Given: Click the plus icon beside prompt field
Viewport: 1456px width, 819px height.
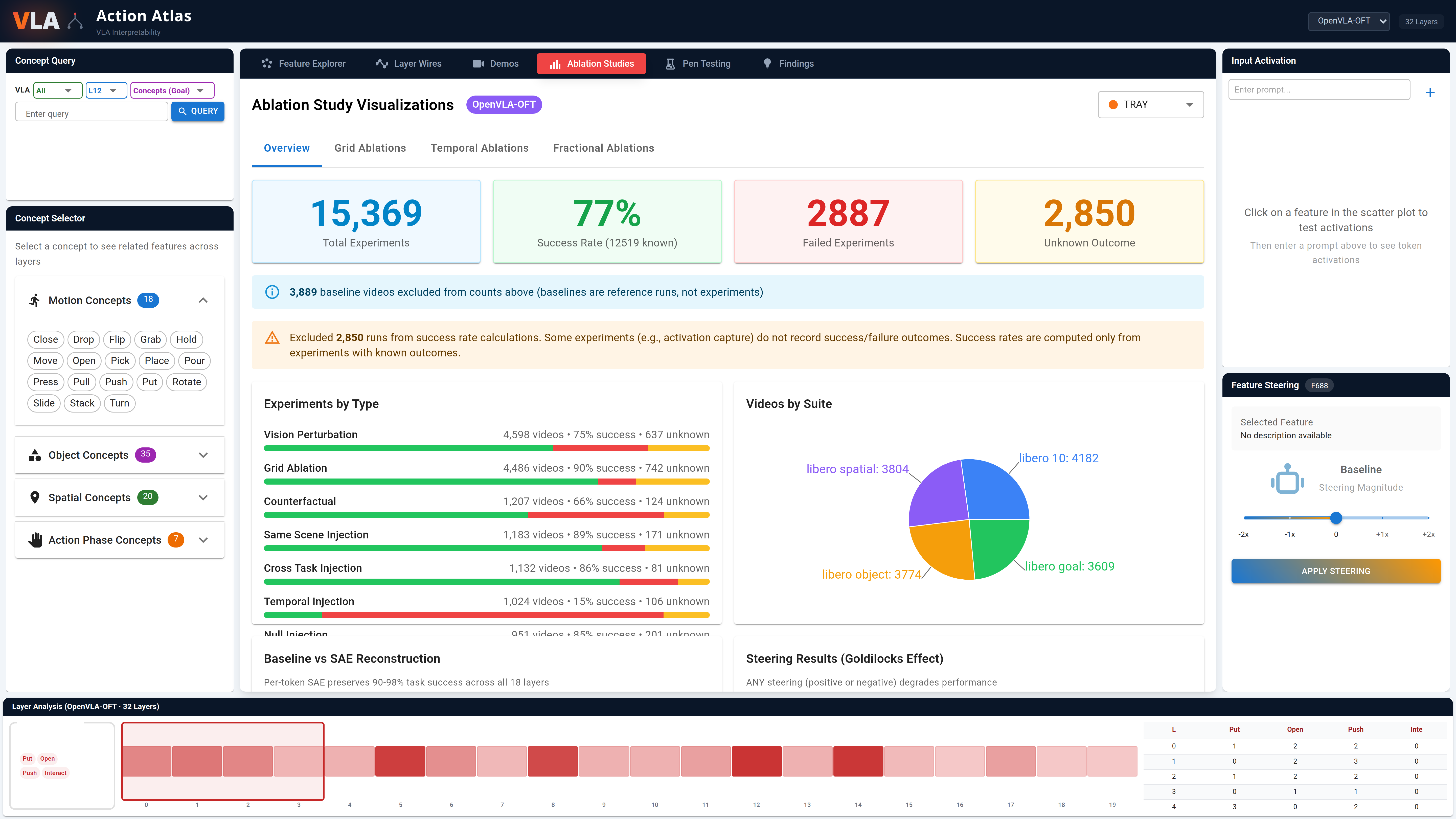Looking at the screenshot, I should pyautogui.click(x=1430, y=93).
